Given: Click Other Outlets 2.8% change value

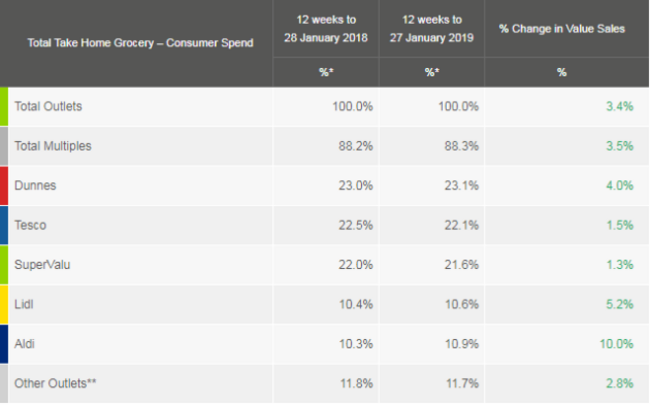Looking at the screenshot, I should point(619,383).
